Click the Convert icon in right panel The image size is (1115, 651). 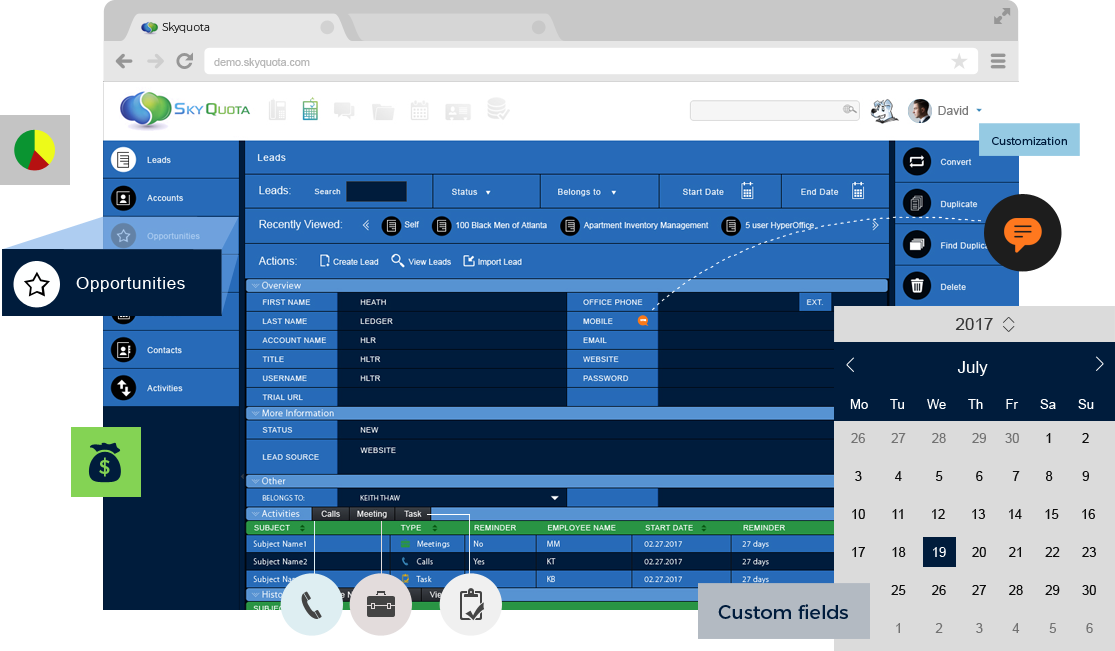click(x=916, y=162)
